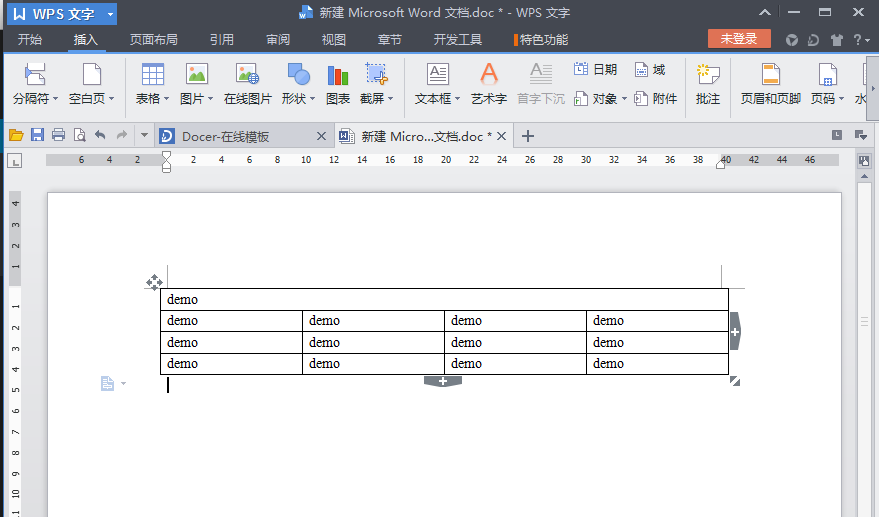Viewport: 879px width, 517px height.
Task: Click the skin shirt icon
Action: pyautogui.click(x=837, y=40)
